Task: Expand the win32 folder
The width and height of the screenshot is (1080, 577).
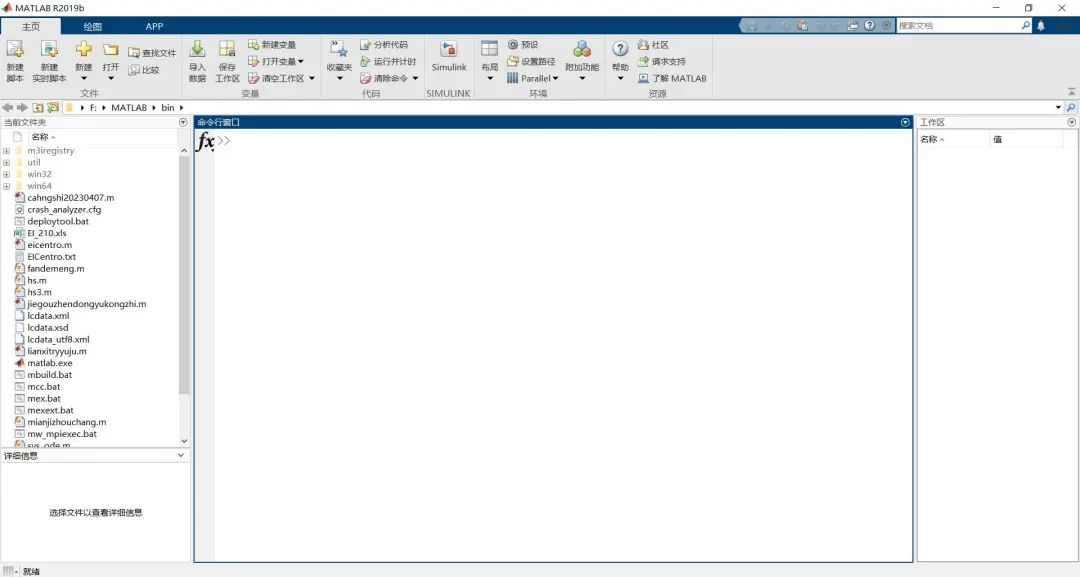Action: click(x=6, y=174)
